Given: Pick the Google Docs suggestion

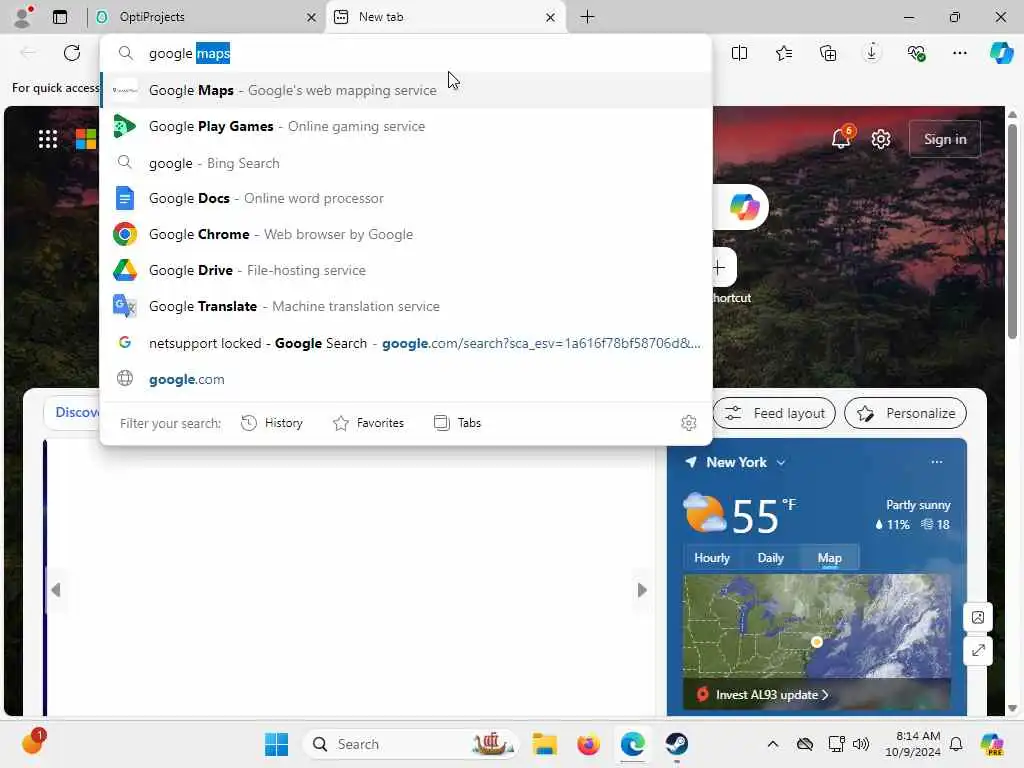Looking at the screenshot, I should coord(406,199).
